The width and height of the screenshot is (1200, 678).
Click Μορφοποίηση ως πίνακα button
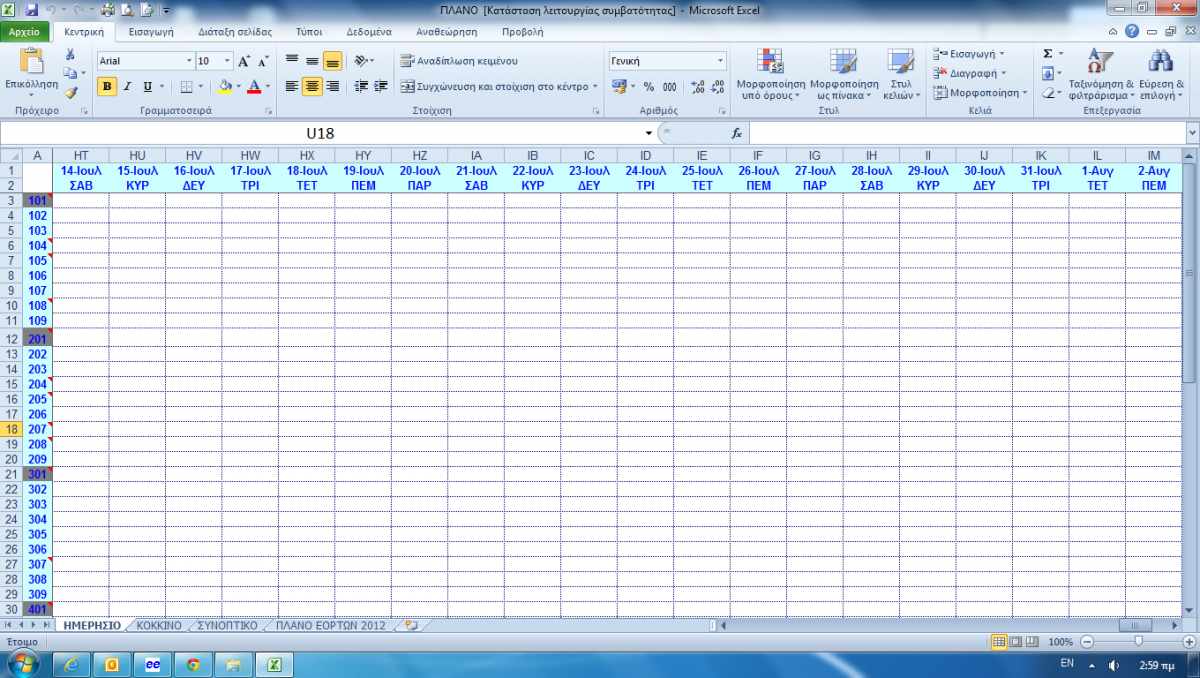[x=844, y=73]
